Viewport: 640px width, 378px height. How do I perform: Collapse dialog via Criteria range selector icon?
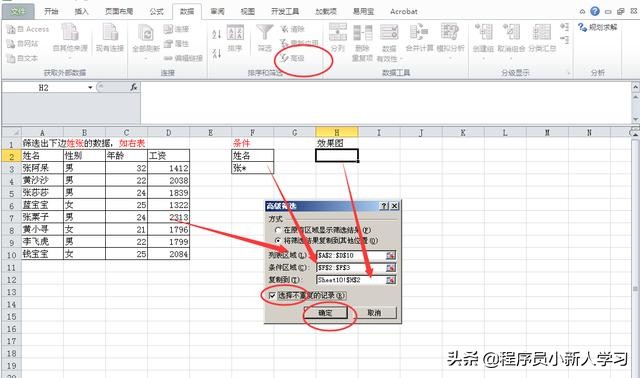point(391,268)
